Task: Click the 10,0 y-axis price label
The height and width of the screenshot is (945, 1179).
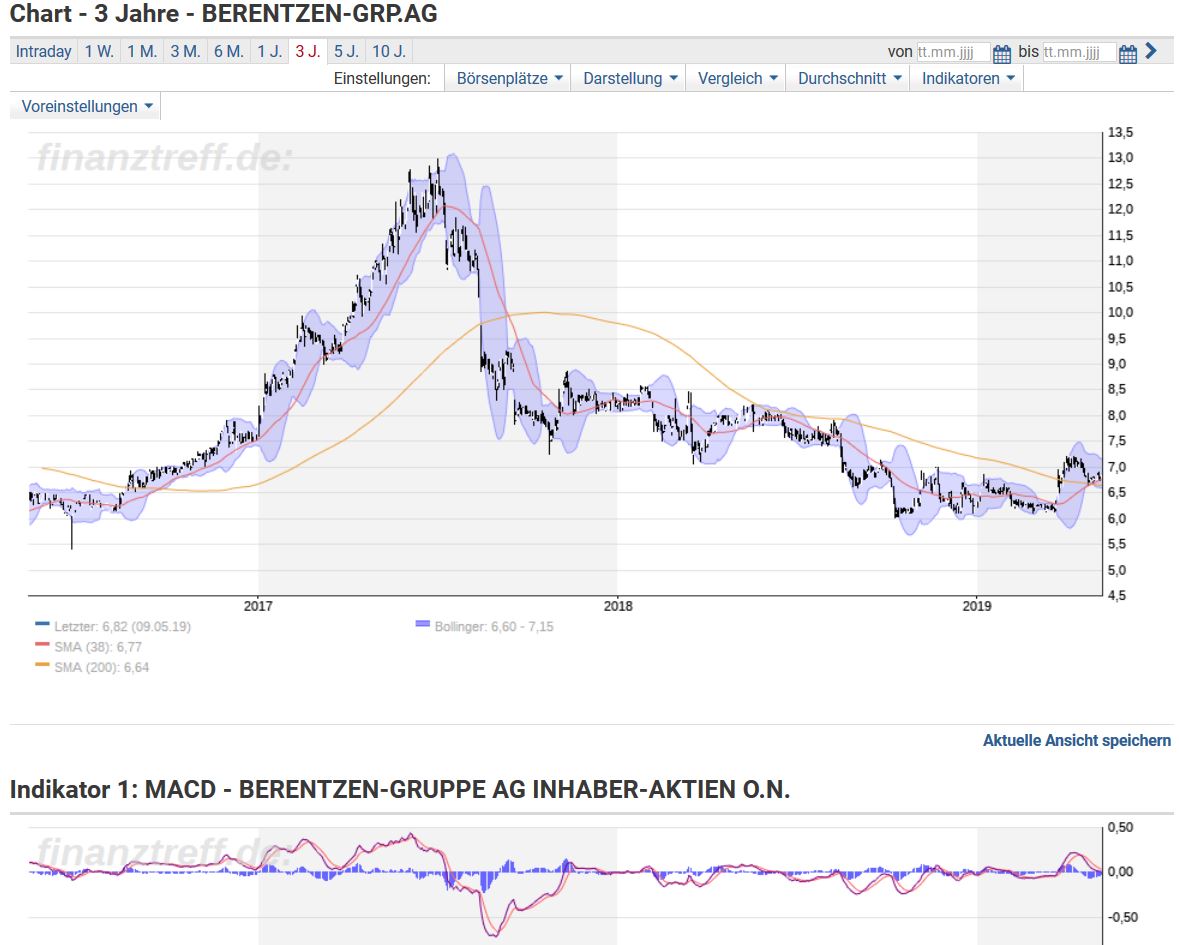Action: 1120,313
